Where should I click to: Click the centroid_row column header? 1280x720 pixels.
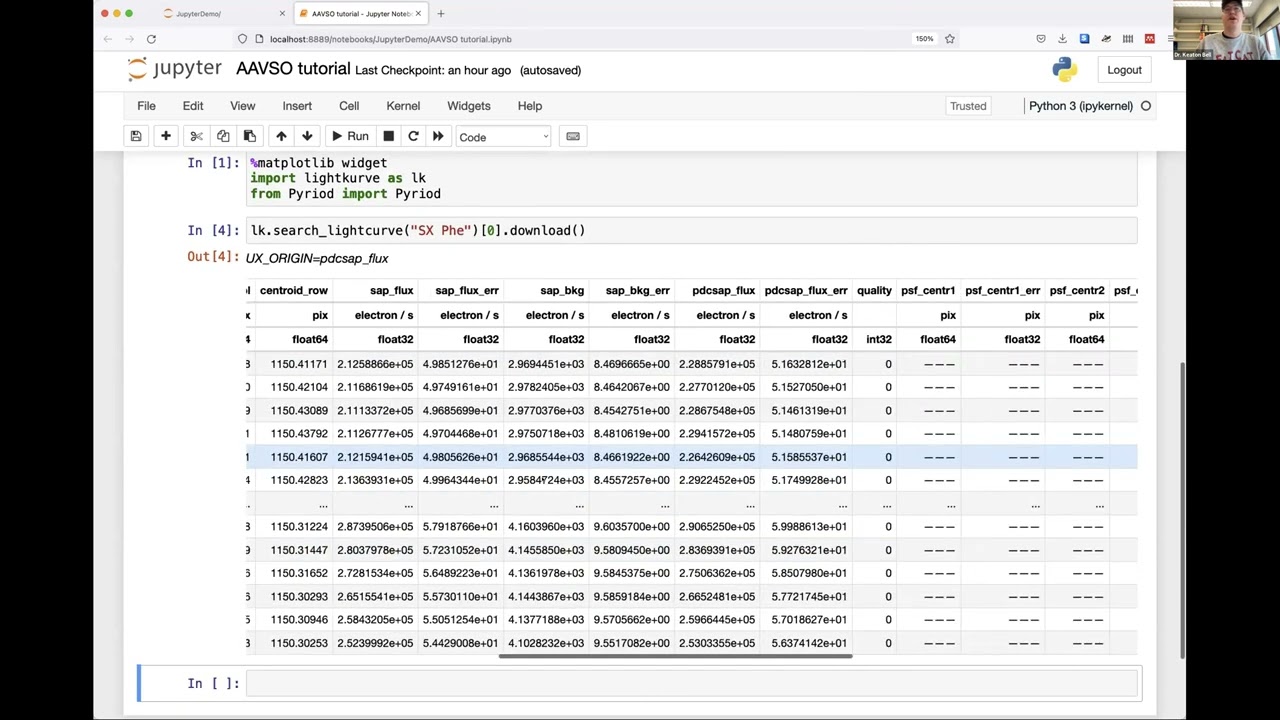point(294,290)
